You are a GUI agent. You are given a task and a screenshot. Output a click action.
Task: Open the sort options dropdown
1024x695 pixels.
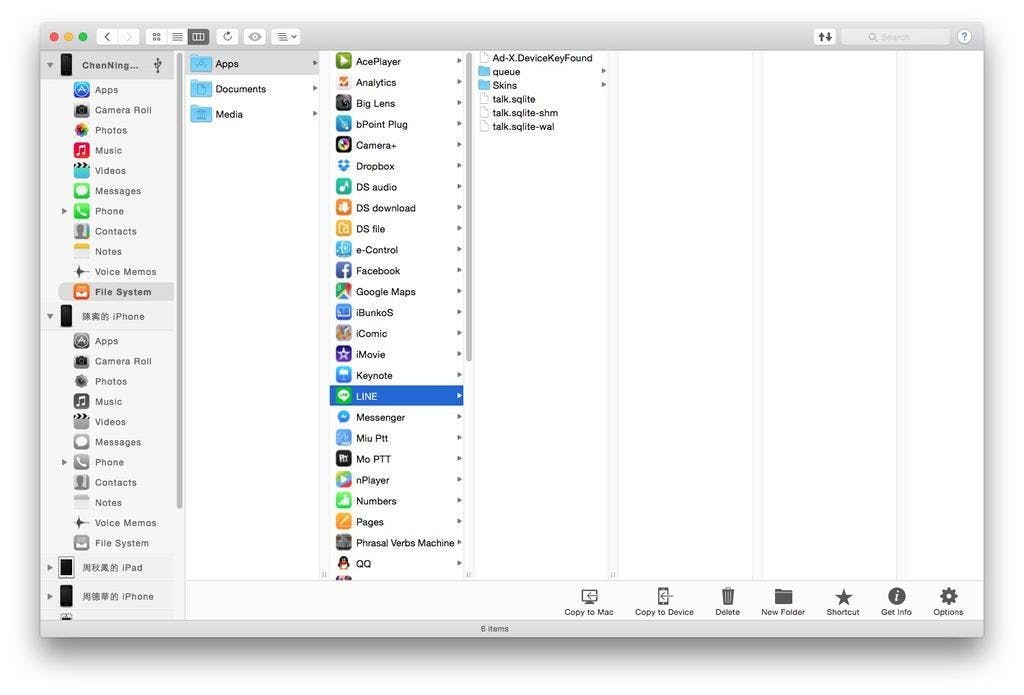[287, 37]
